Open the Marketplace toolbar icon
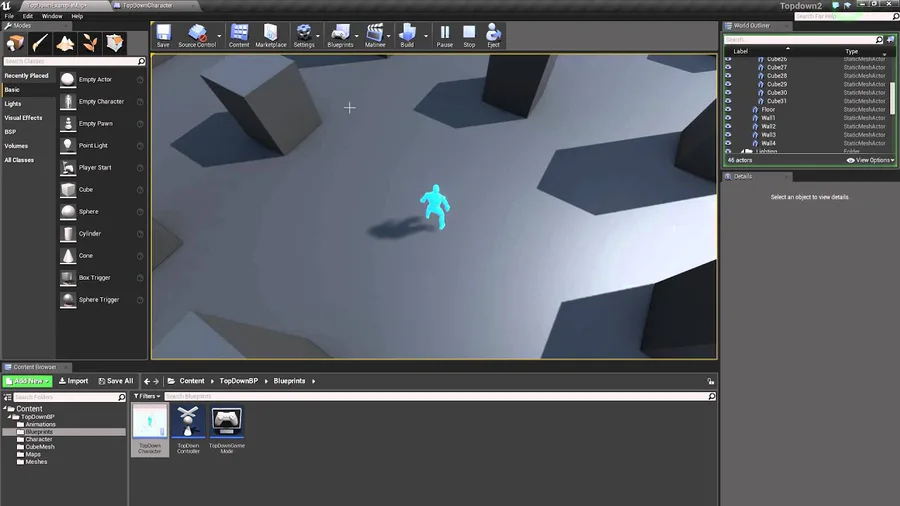 270,36
